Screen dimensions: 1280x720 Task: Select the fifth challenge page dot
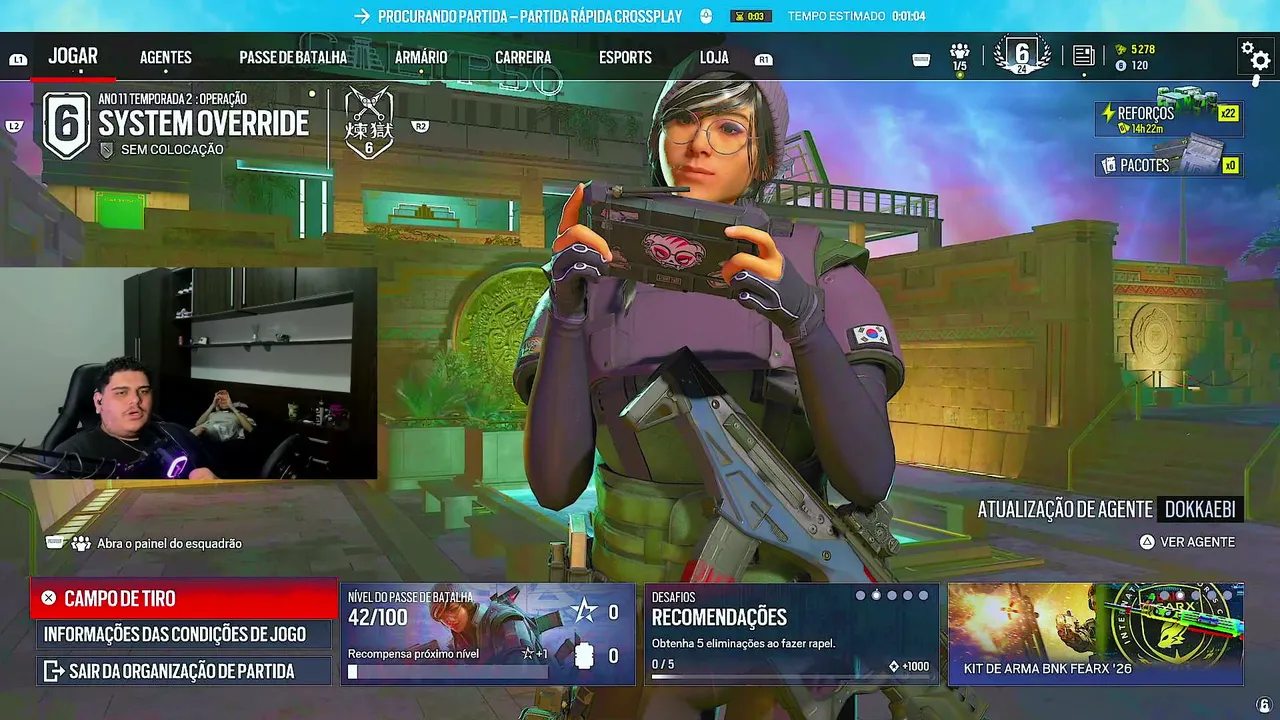pos(923,596)
